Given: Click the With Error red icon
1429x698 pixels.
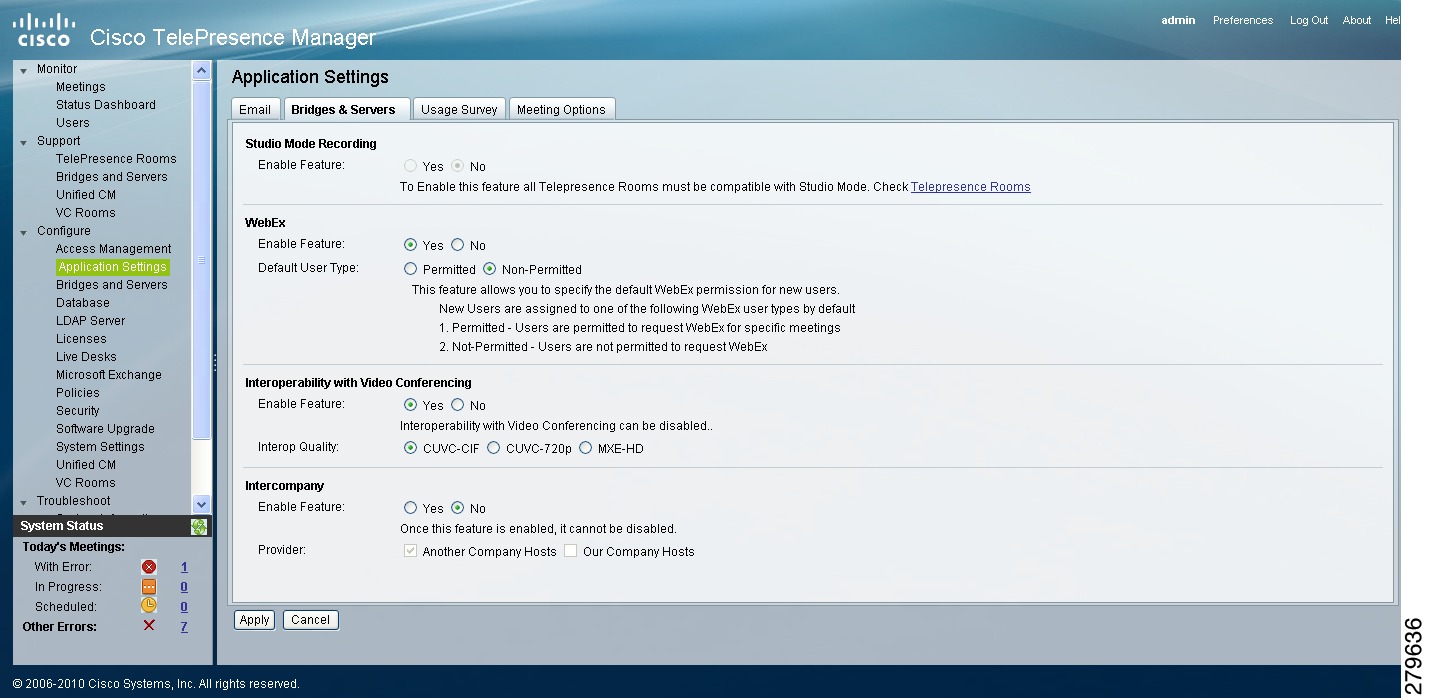Looking at the screenshot, I should click(x=149, y=567).
